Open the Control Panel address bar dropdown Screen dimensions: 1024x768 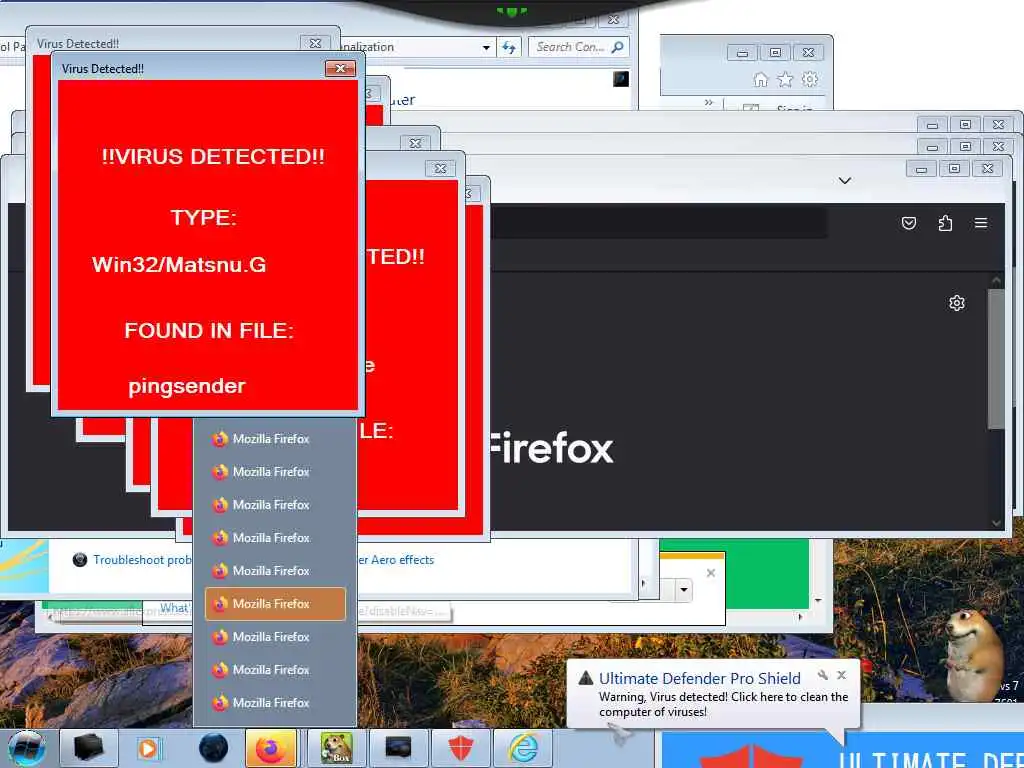click(x=486, y=48)
